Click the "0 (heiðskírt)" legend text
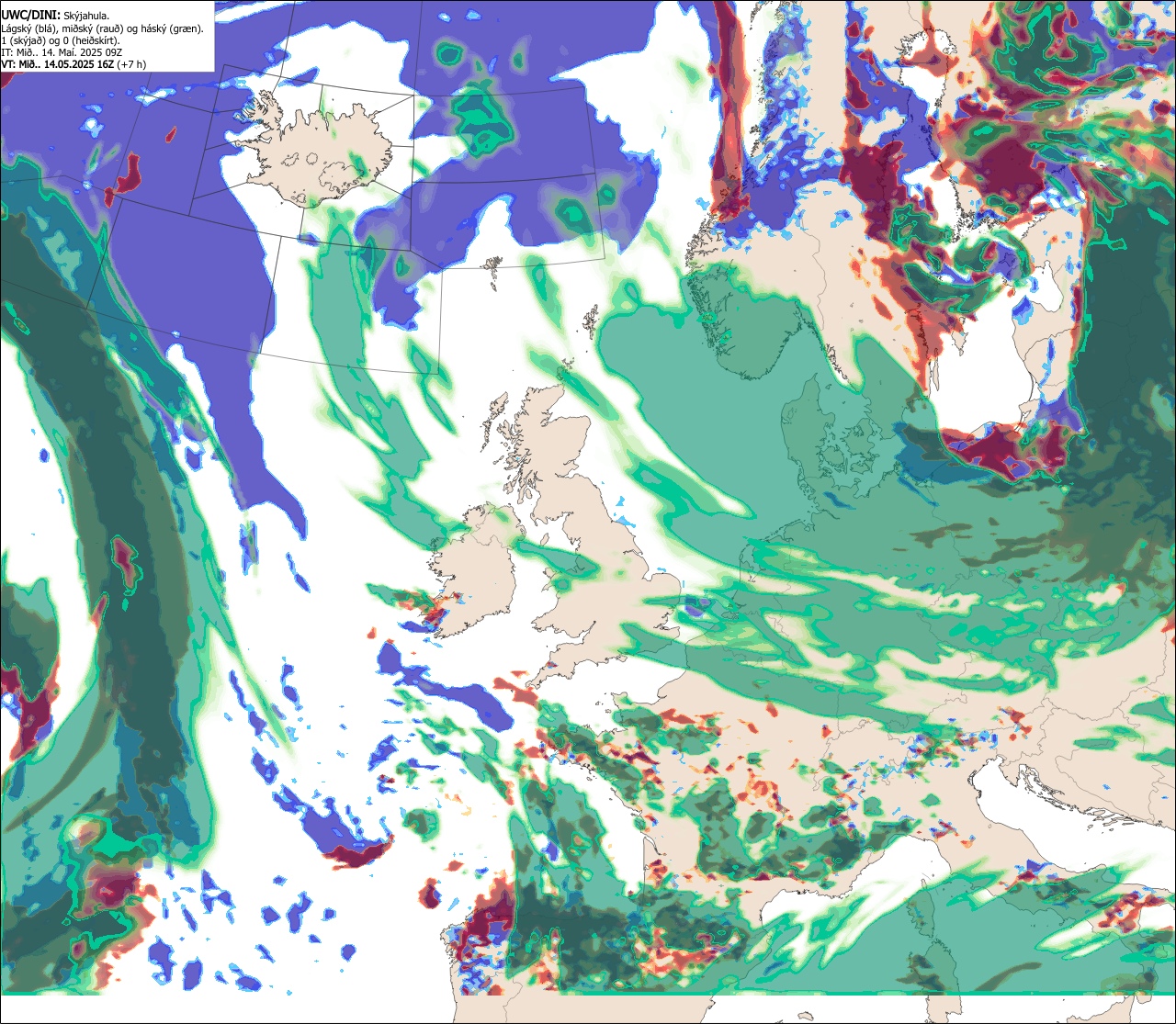This screenshot has width=1176, height=1024. point(90,41)
